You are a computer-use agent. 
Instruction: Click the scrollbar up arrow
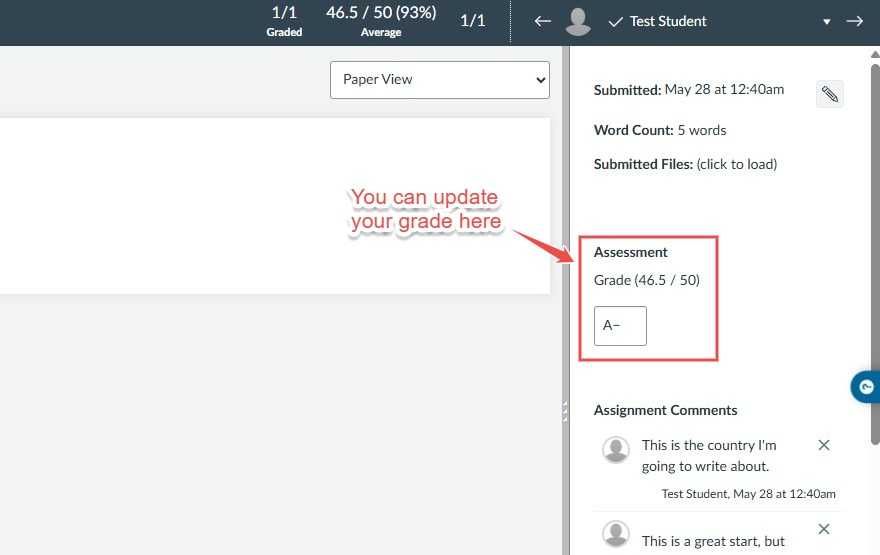[x=875, y=54]
